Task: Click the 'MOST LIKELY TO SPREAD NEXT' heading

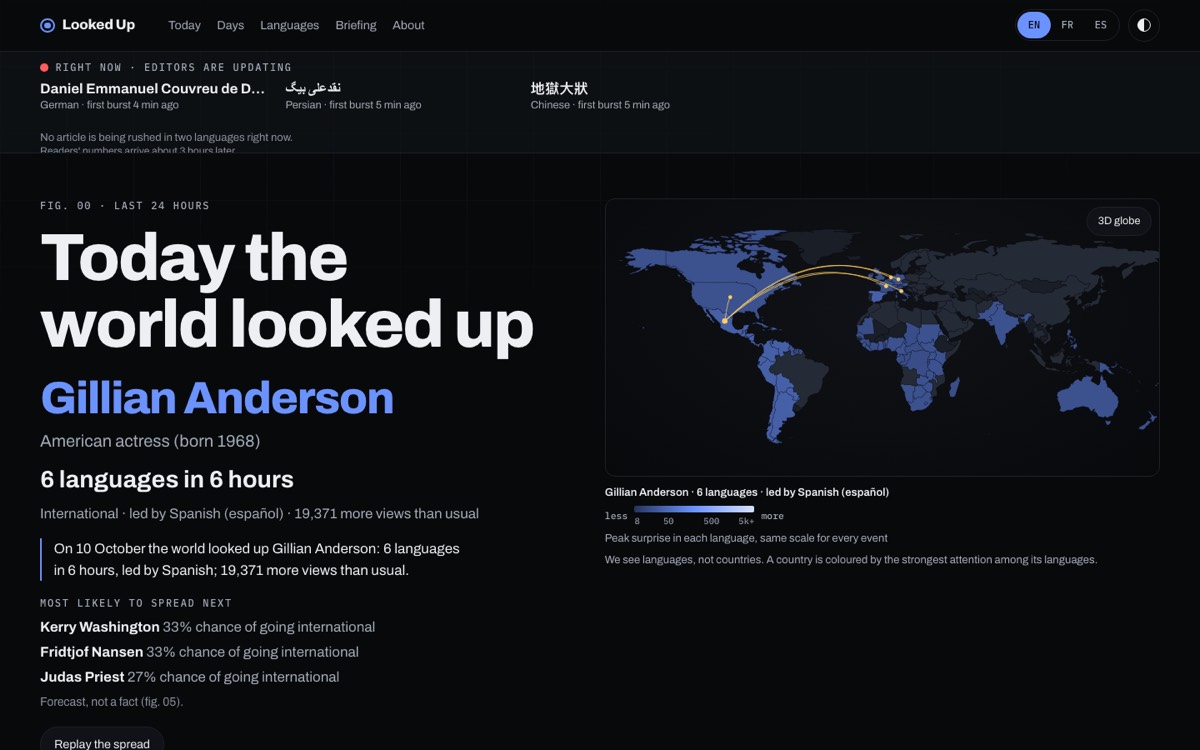Action: (x=136, y=603)
